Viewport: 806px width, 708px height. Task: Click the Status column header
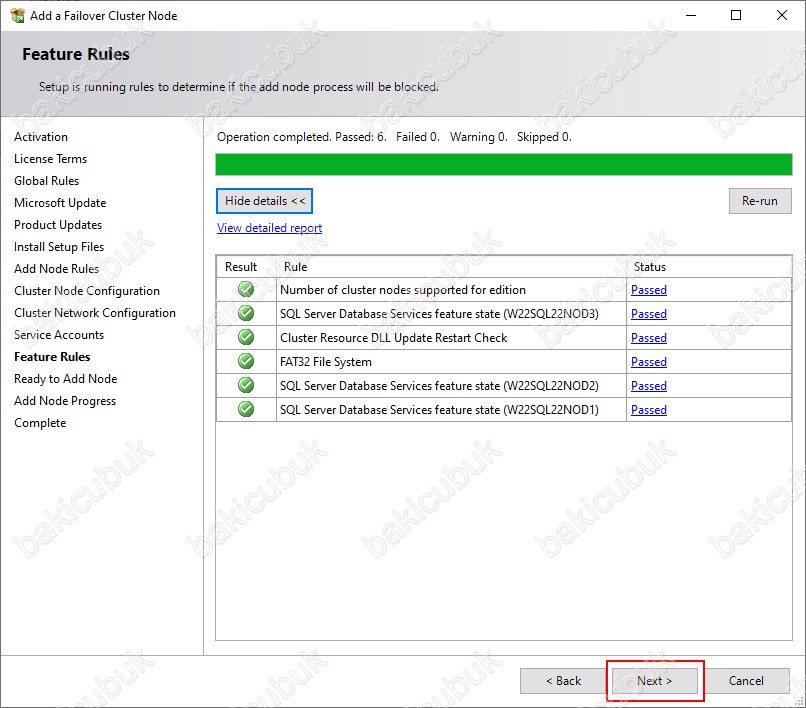point(709,267)
